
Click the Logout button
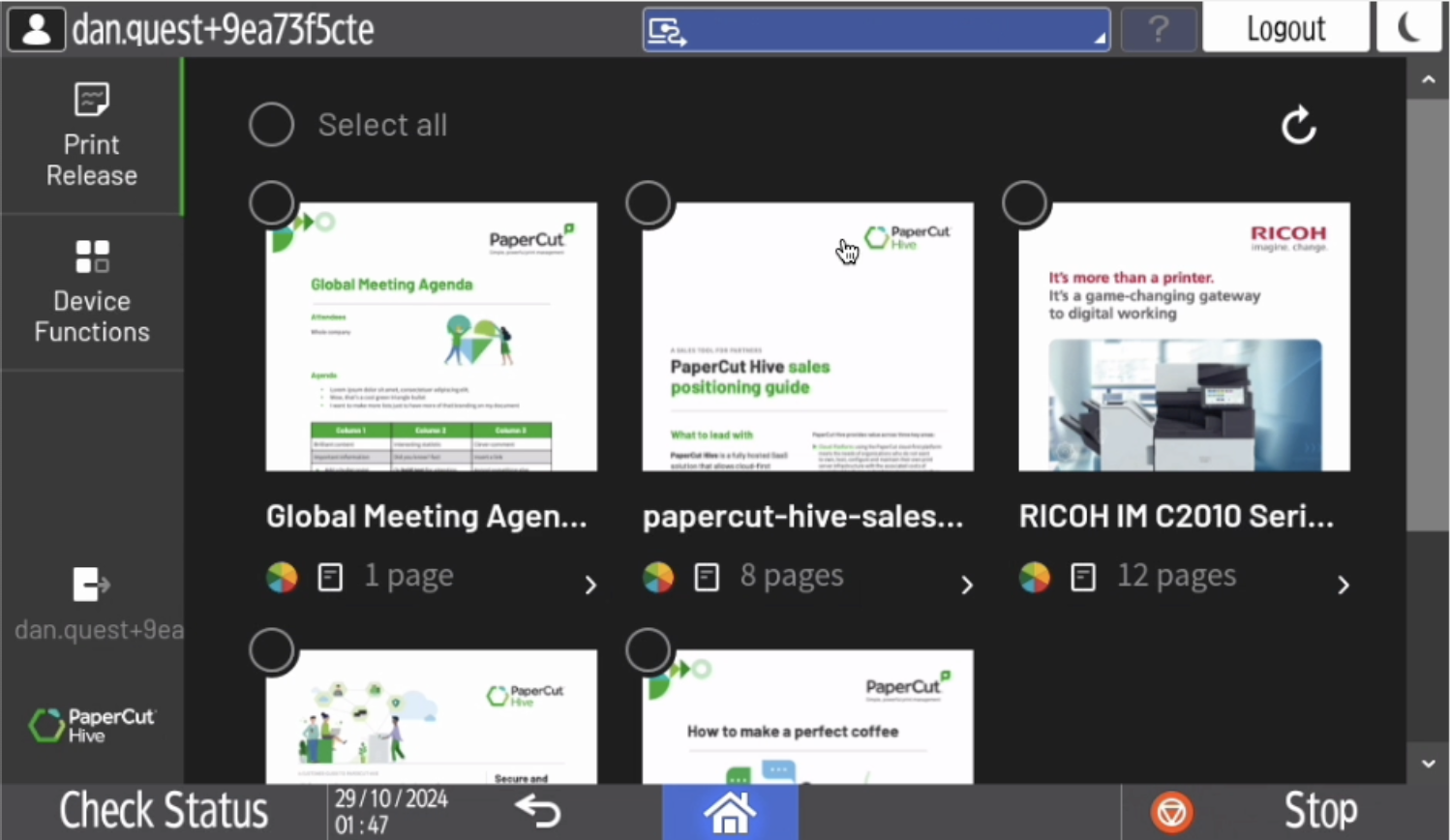(x=1285, y=28)
